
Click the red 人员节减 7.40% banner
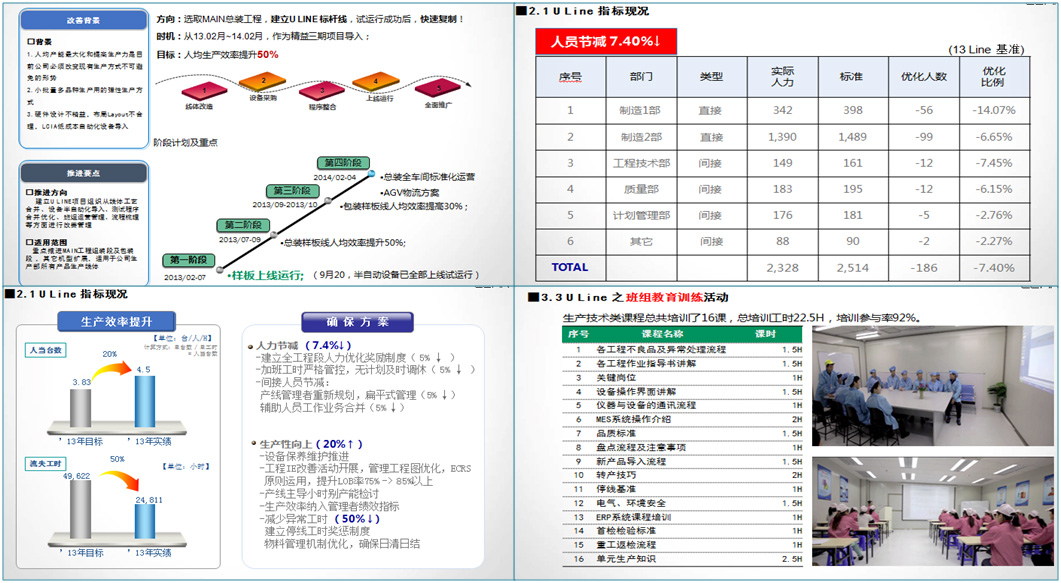606,41
